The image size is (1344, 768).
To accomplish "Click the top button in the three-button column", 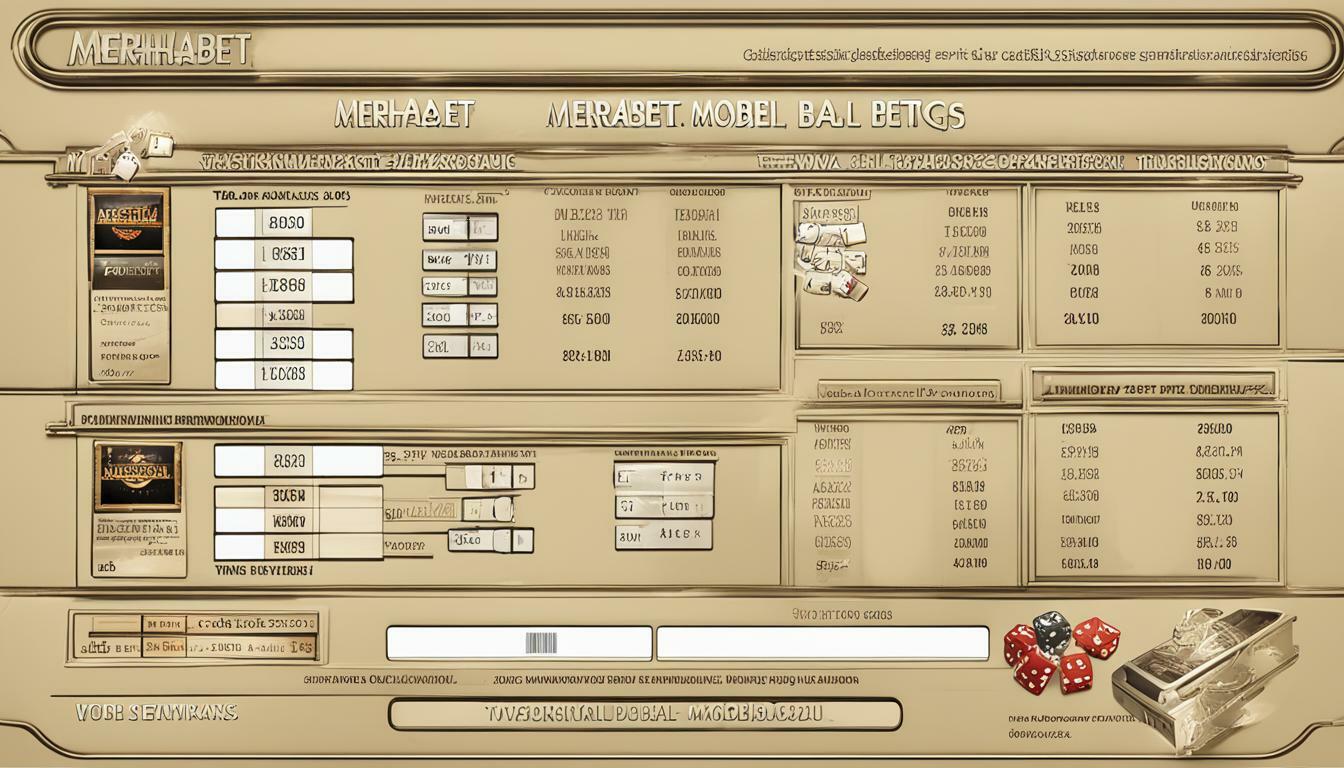I will point(663,476).
